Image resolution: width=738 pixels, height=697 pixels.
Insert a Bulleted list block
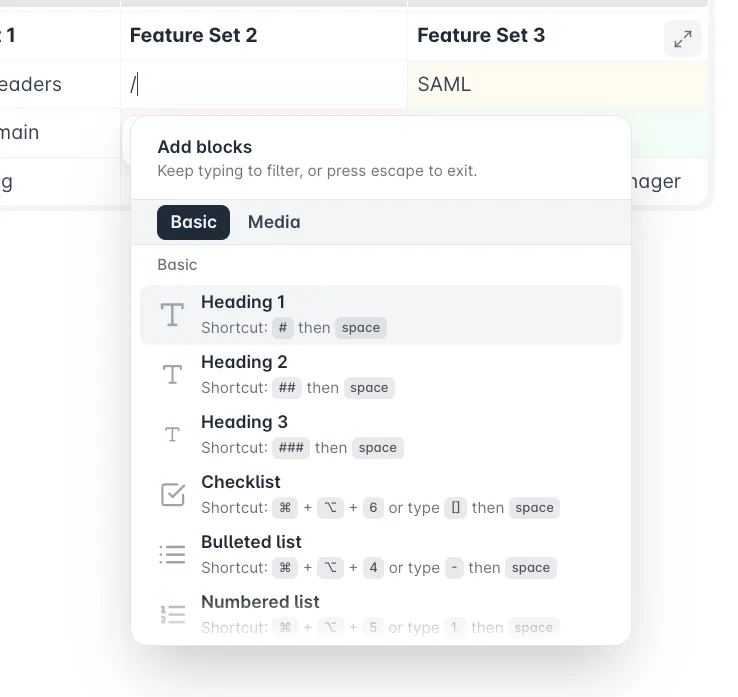click(x=381, y=555)
